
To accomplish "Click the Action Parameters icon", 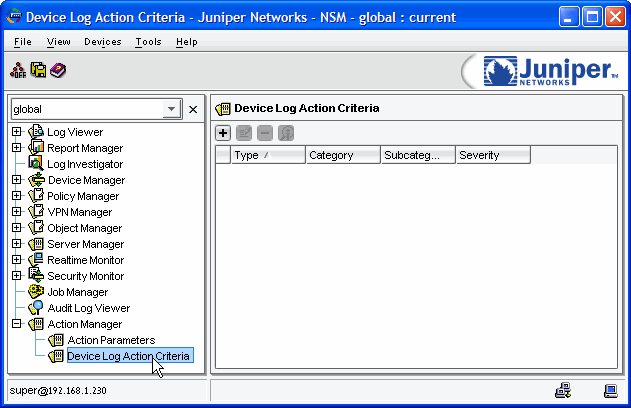I will click(x=56, y=340).
